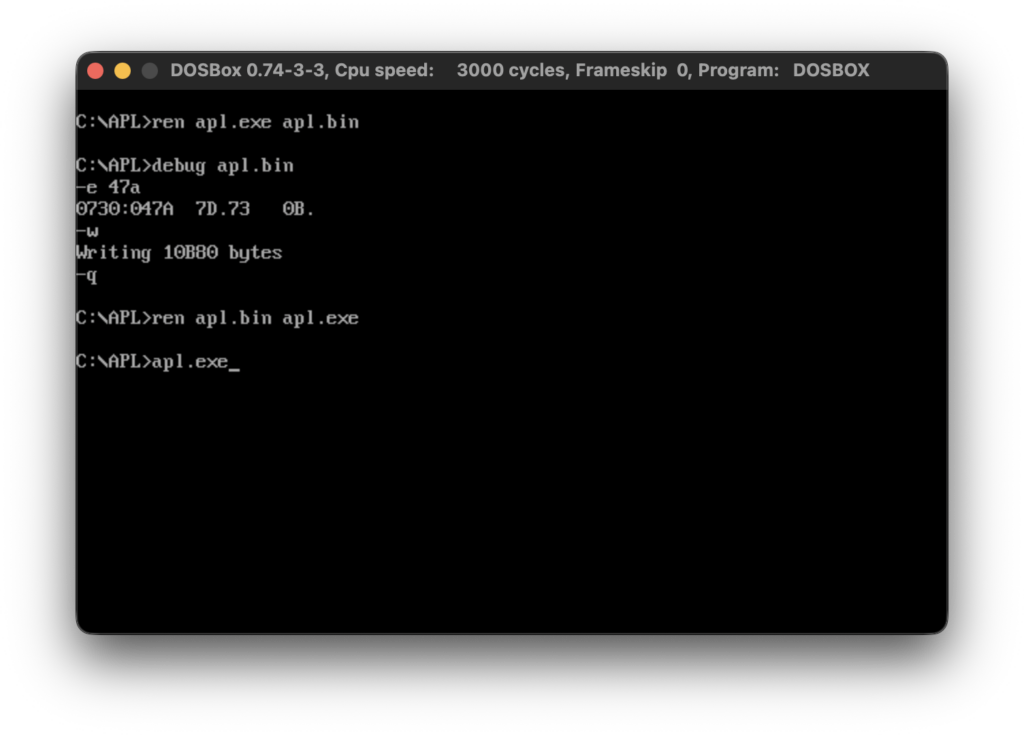
Task: Minimize DOSBox using the yellow button
Action: tap(123, 71)
